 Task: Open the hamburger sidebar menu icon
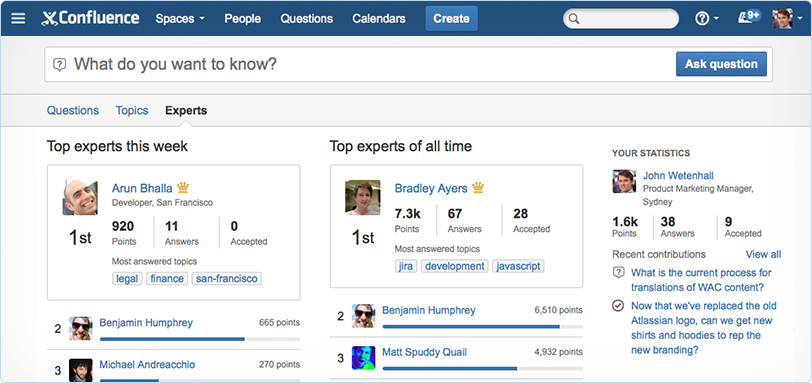(x=18, y=19)
